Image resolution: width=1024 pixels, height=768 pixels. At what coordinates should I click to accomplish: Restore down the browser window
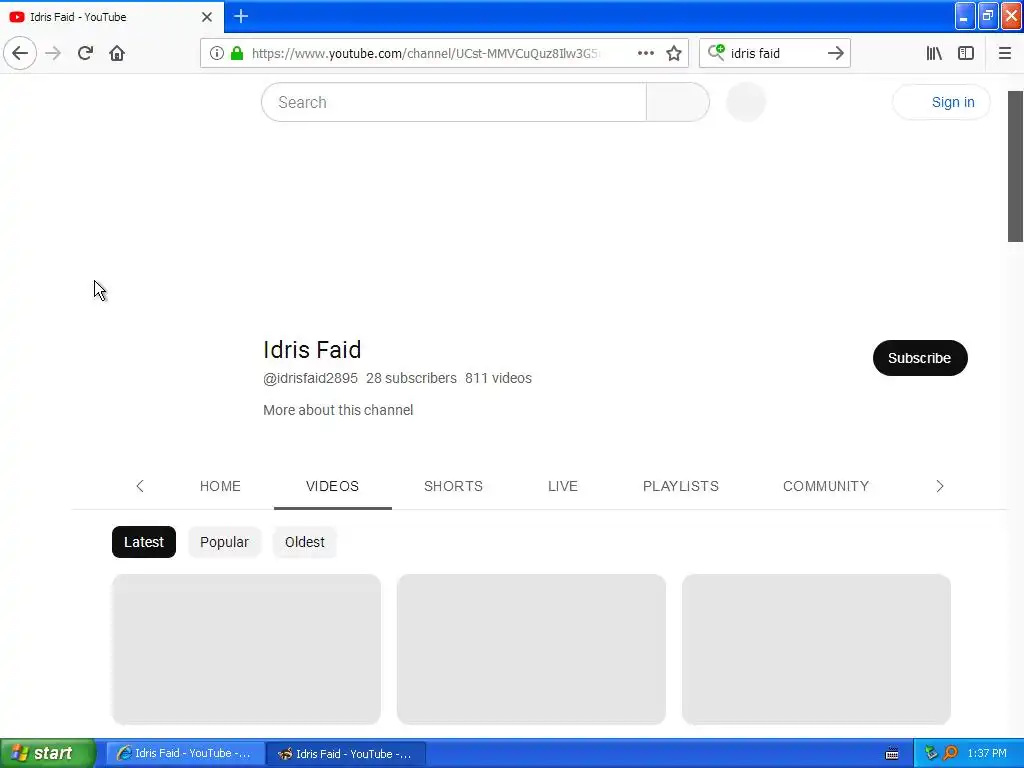click(987, 16)
